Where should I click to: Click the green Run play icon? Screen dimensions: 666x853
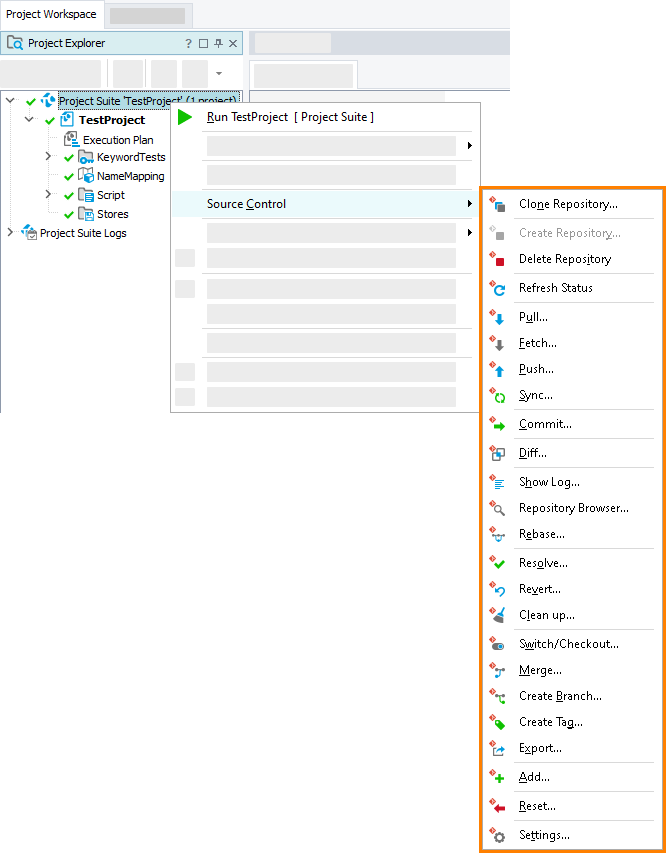point(185,117)
